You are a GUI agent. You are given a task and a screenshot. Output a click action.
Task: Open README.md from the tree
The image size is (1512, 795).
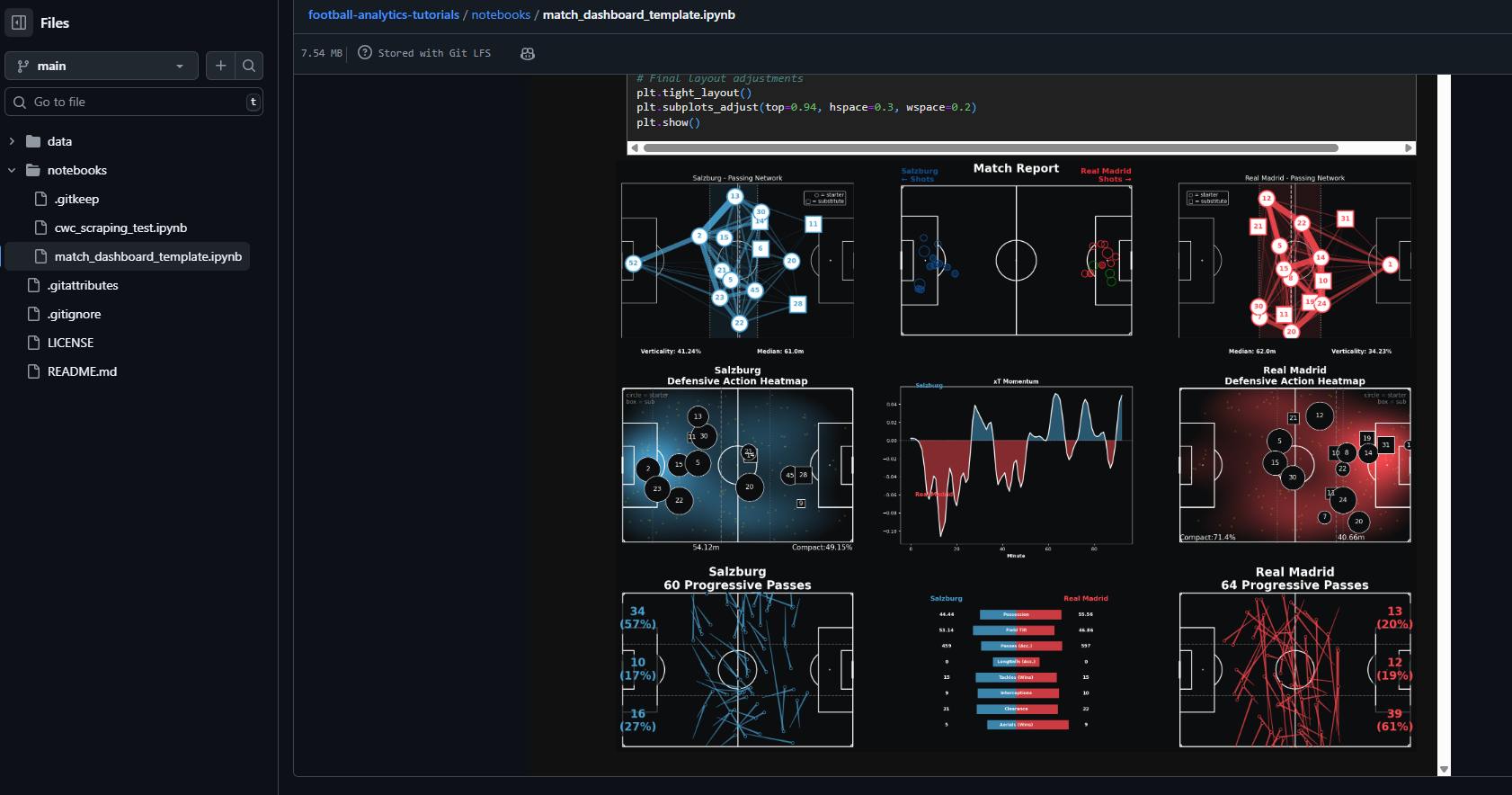tap(82, 371)
